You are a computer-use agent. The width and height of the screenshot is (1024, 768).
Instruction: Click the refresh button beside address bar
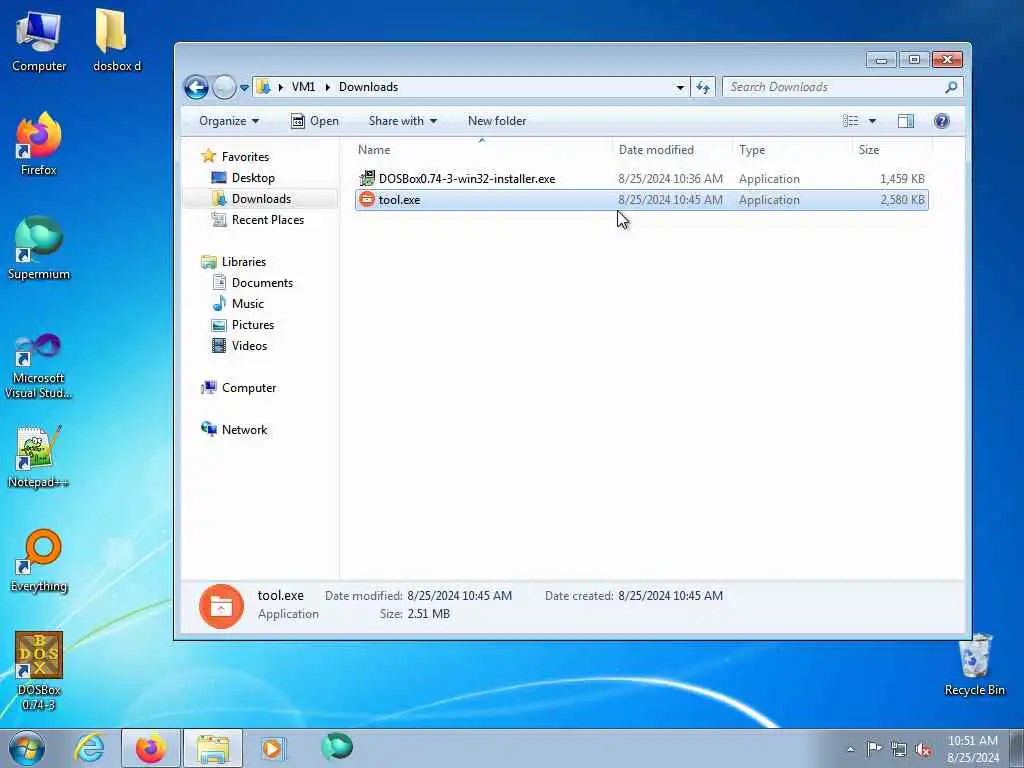(703, 87)
